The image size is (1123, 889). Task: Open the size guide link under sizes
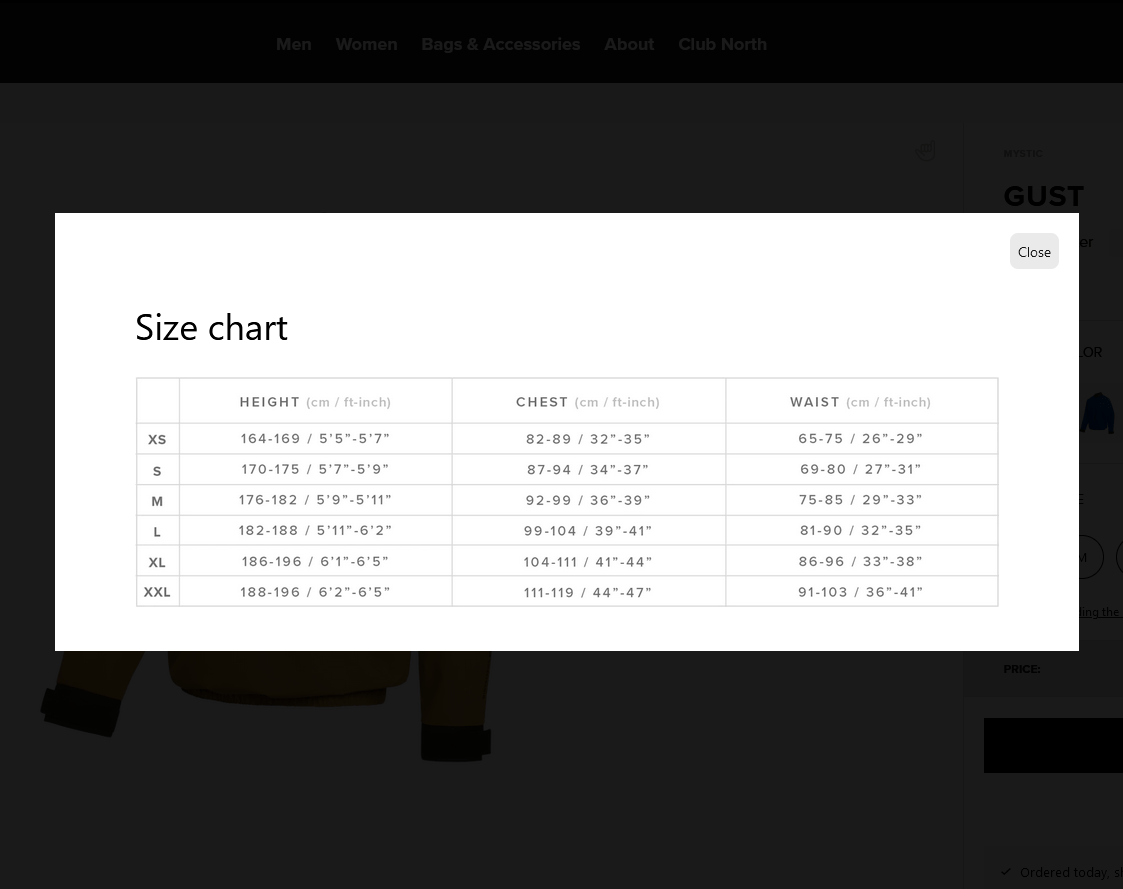[x=1096, y=612]
